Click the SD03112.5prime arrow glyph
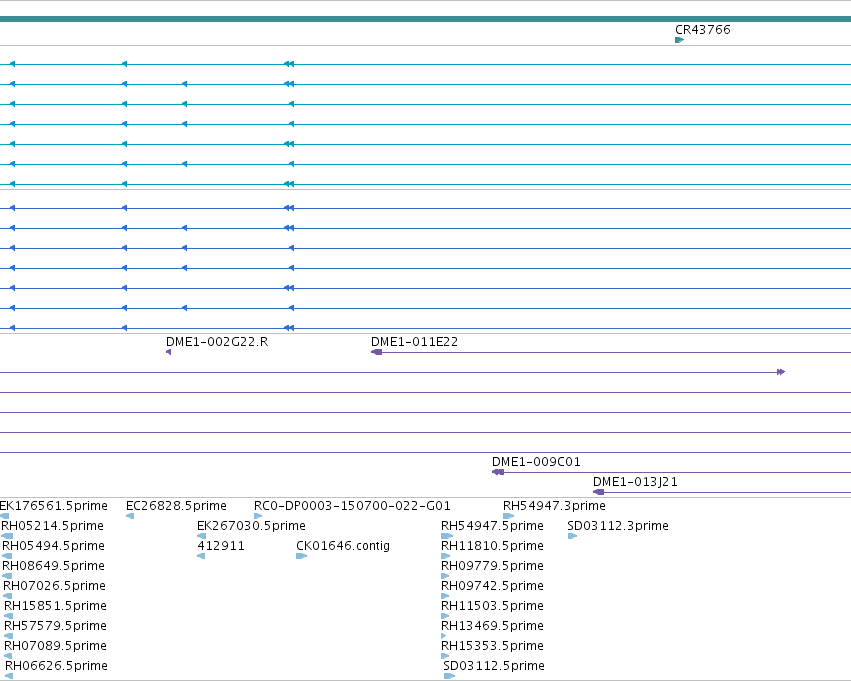 click(x=449, y=676)
